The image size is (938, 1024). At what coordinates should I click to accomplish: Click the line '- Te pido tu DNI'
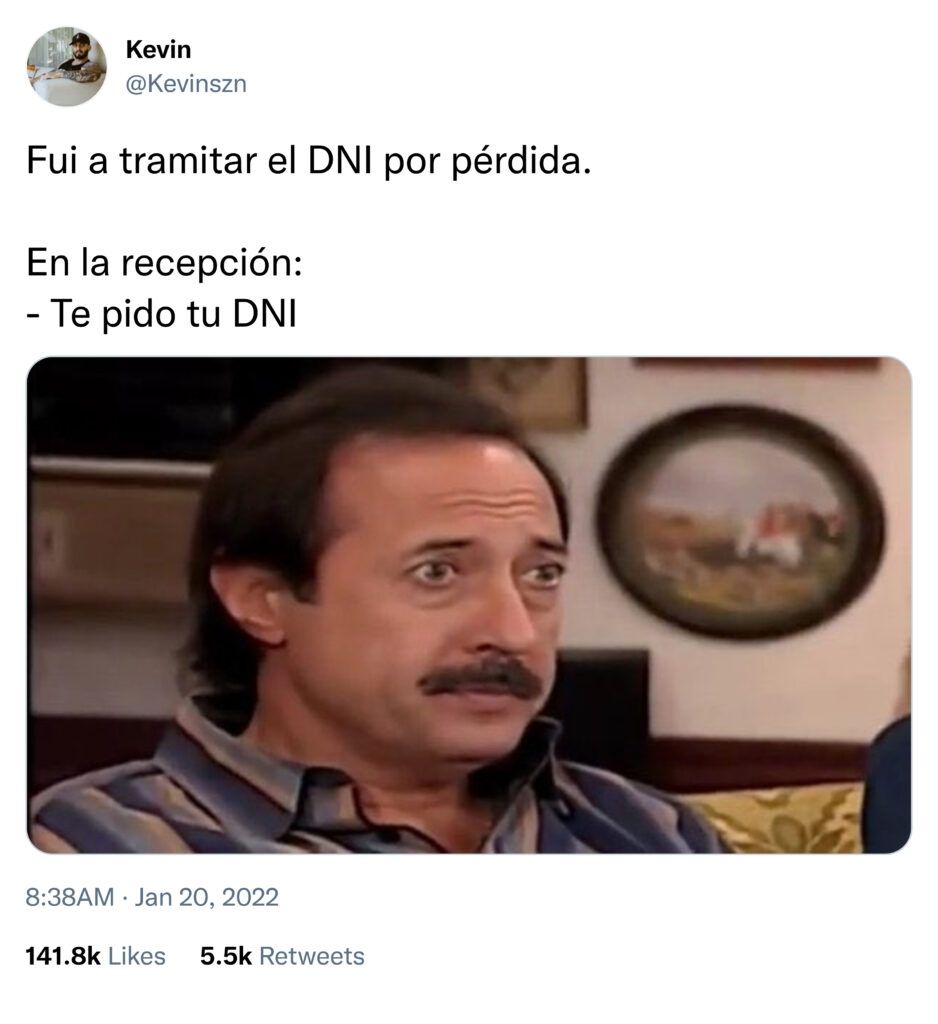pos(161,314)
